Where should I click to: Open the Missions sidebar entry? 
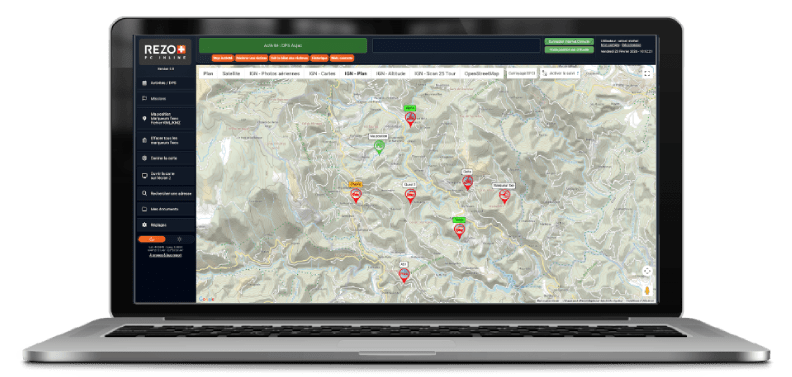click(x=165, y=99)
